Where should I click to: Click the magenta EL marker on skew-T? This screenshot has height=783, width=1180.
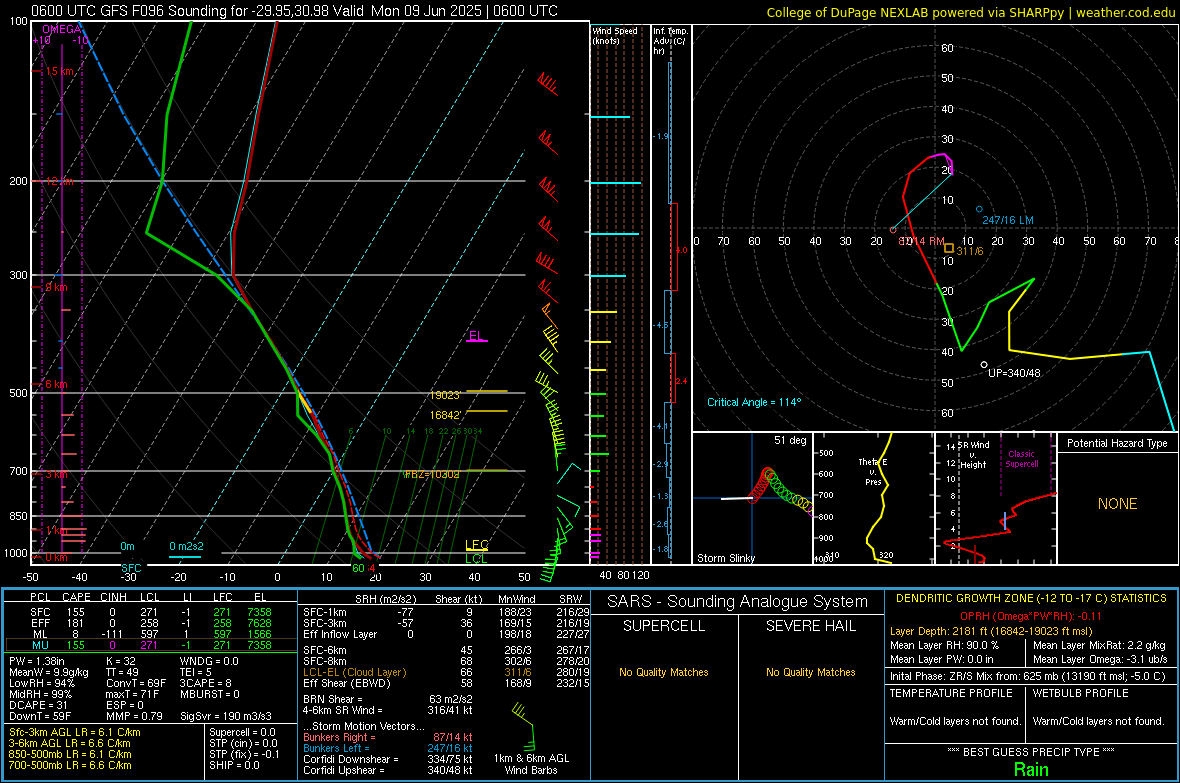tap(476, 337)
